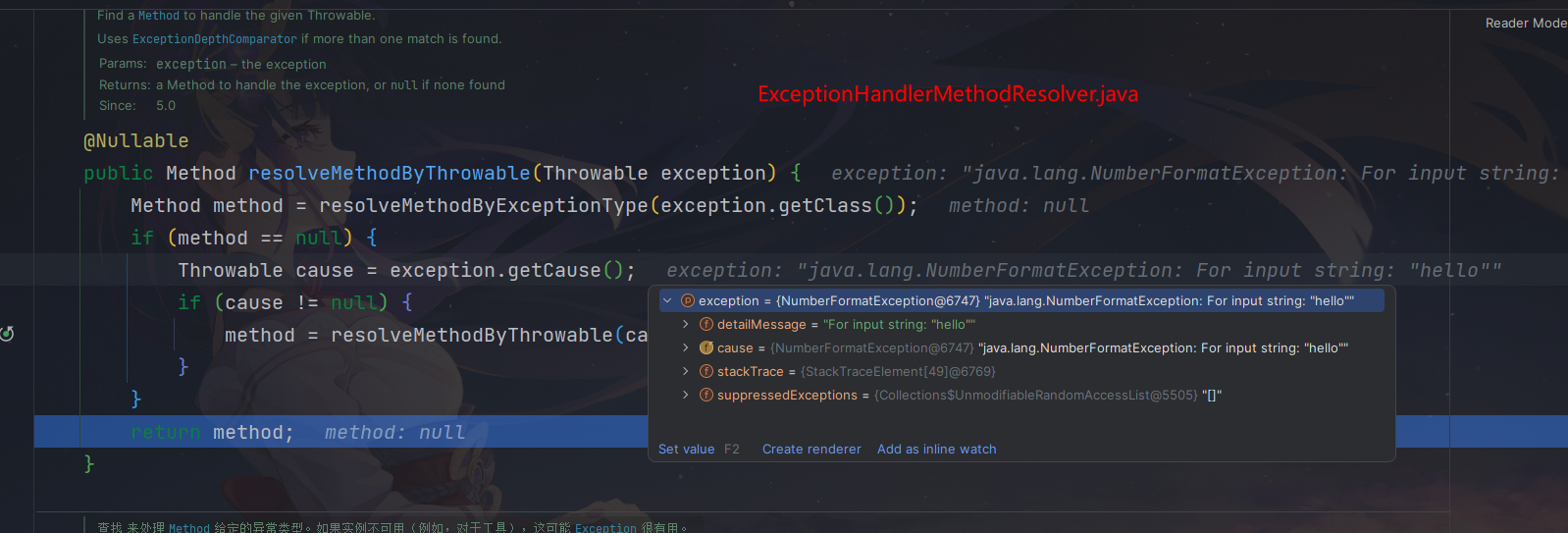This screenshot has height=533, width=1568.
Task: Click the Exception link in the Chinese Javadoc
Action: pyautogui.click(x=605, y=527)
